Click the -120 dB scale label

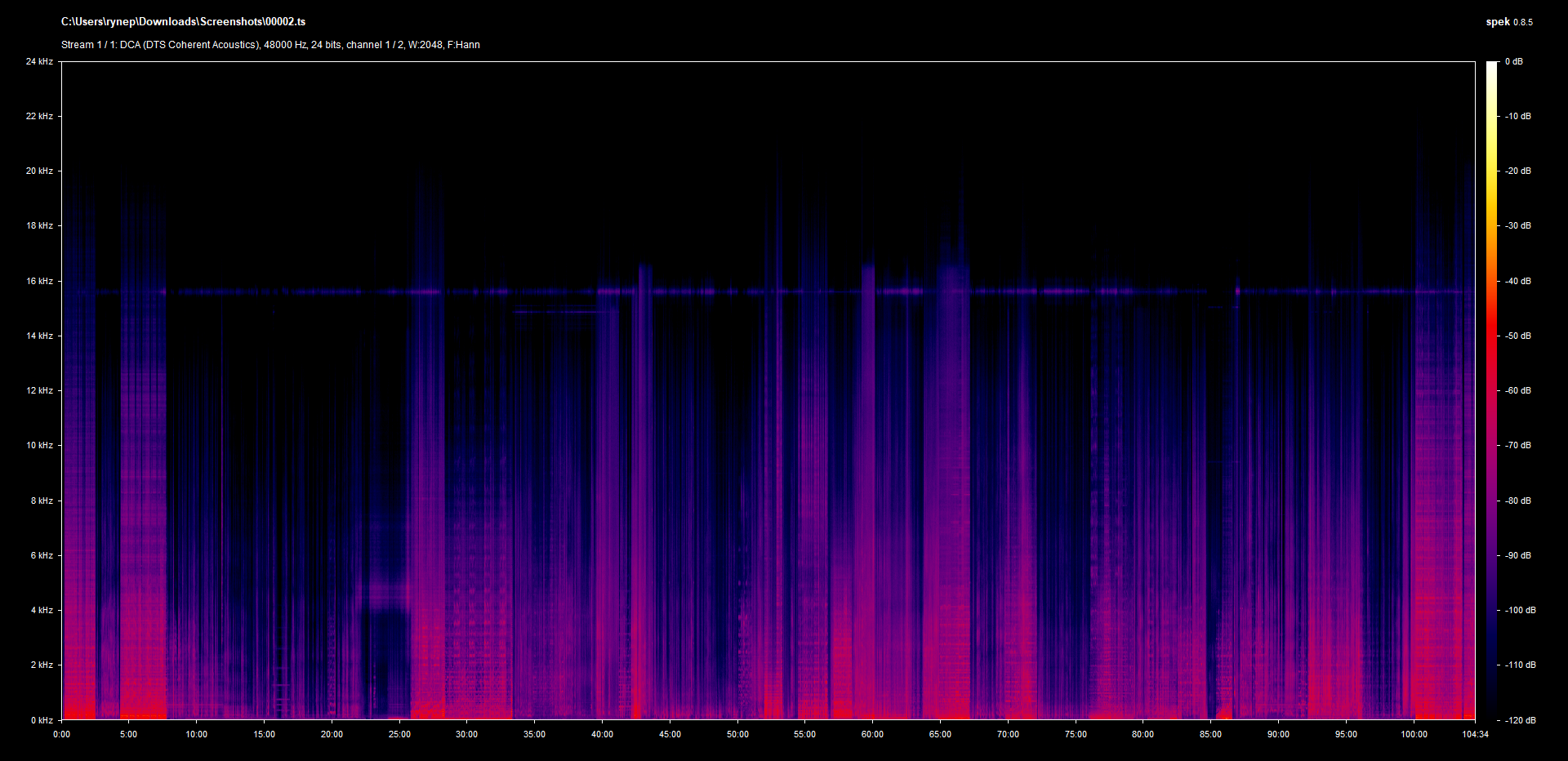coord(1520,720)
